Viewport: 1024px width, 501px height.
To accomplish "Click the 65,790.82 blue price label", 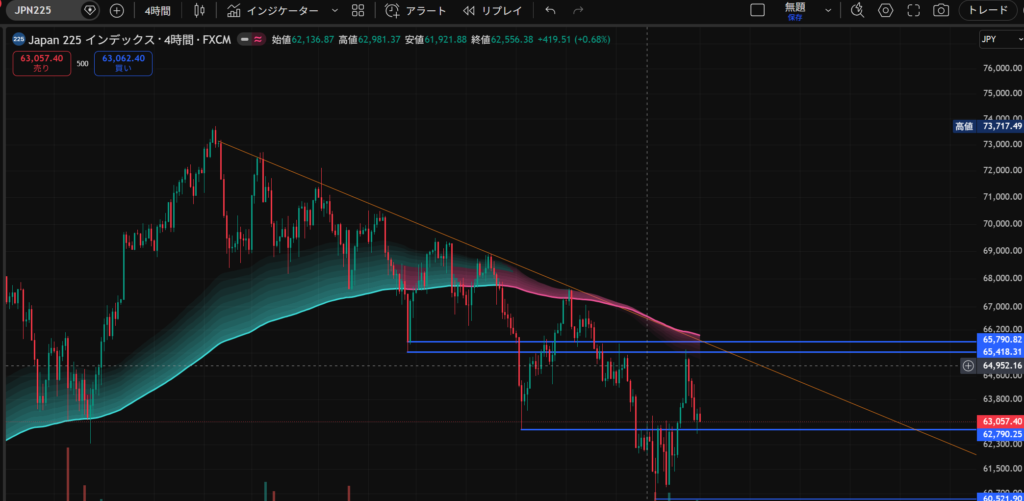I will (1000, 340).
